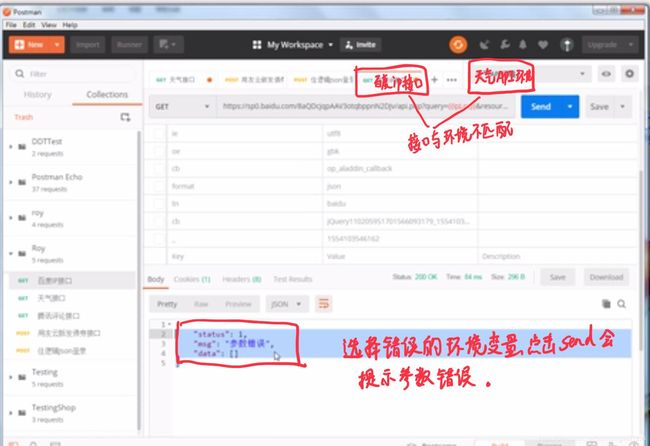Viewport: 650px width, 446px height.
Task: Click the collection Filter input field
Action: point(73,74)
